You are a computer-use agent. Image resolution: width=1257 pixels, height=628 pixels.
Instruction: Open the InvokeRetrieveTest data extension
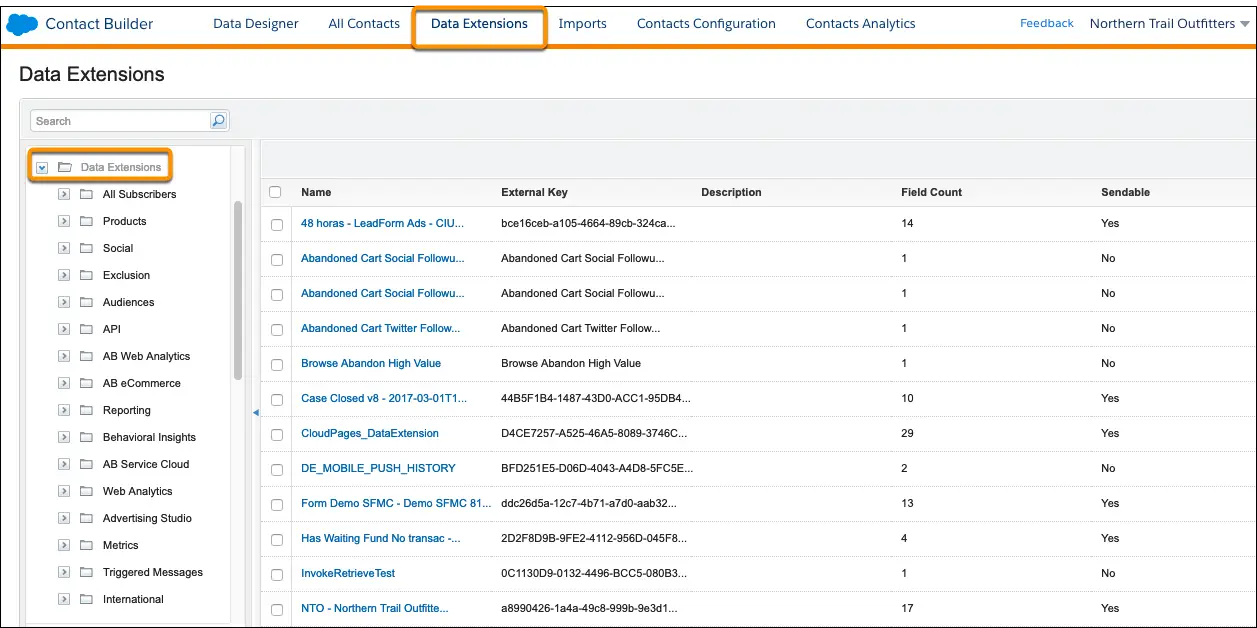[350, 573]
